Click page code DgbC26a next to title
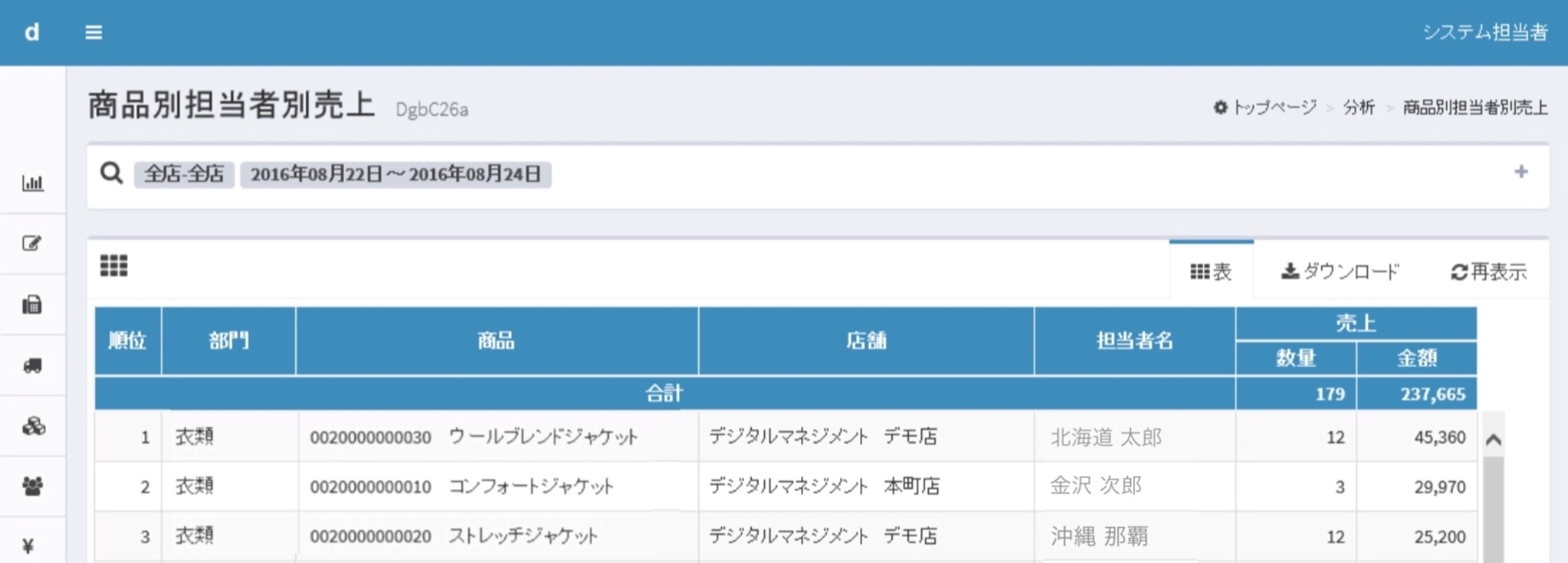 431,109
